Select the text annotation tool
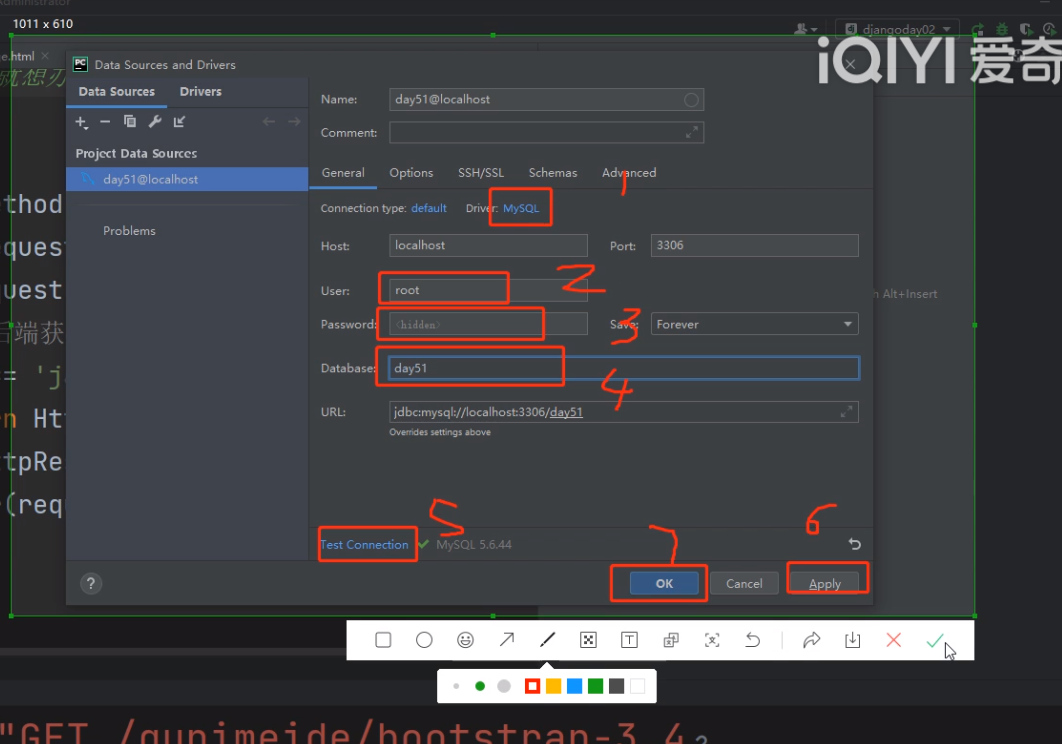Screen dimensions: 1062x744 629,640
